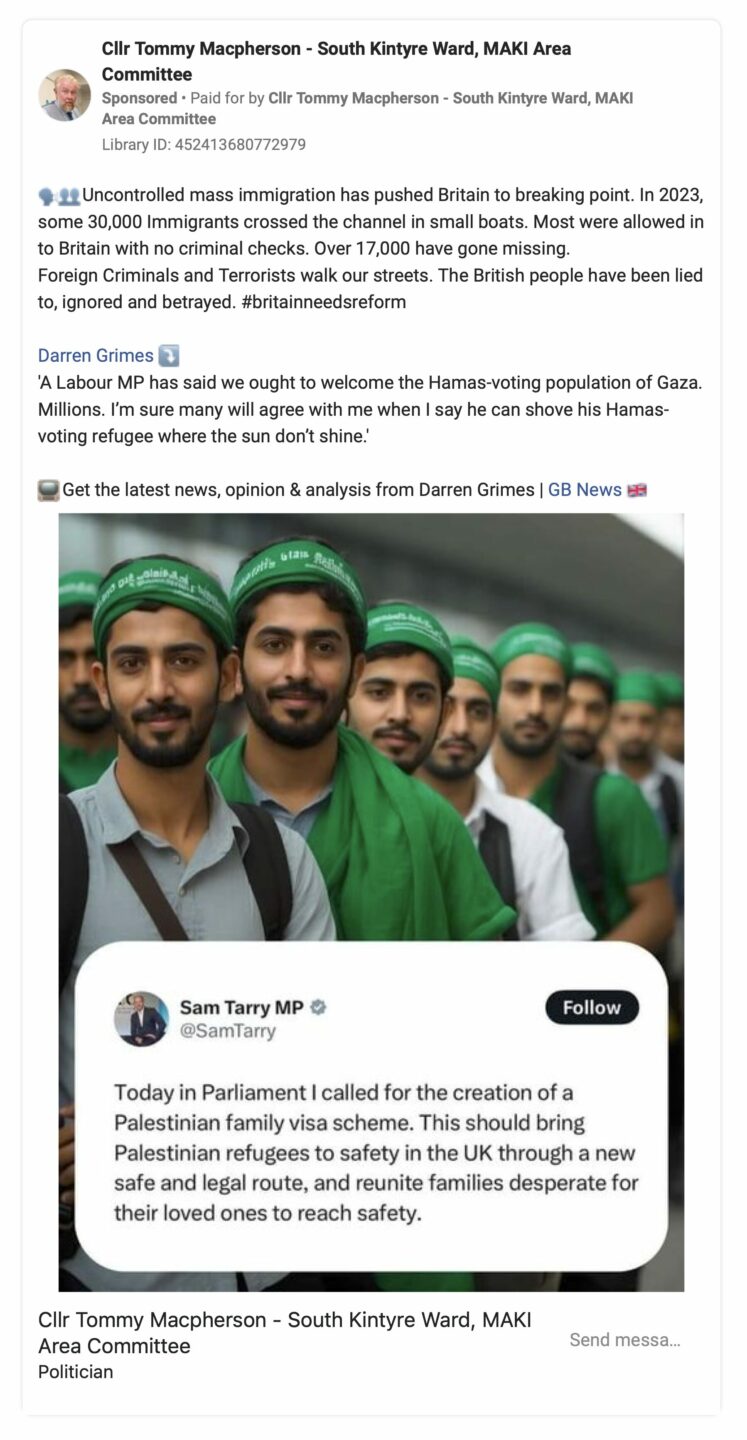Click the Follow button on Sam Tarry's tweet

(x=592, y=1008)
